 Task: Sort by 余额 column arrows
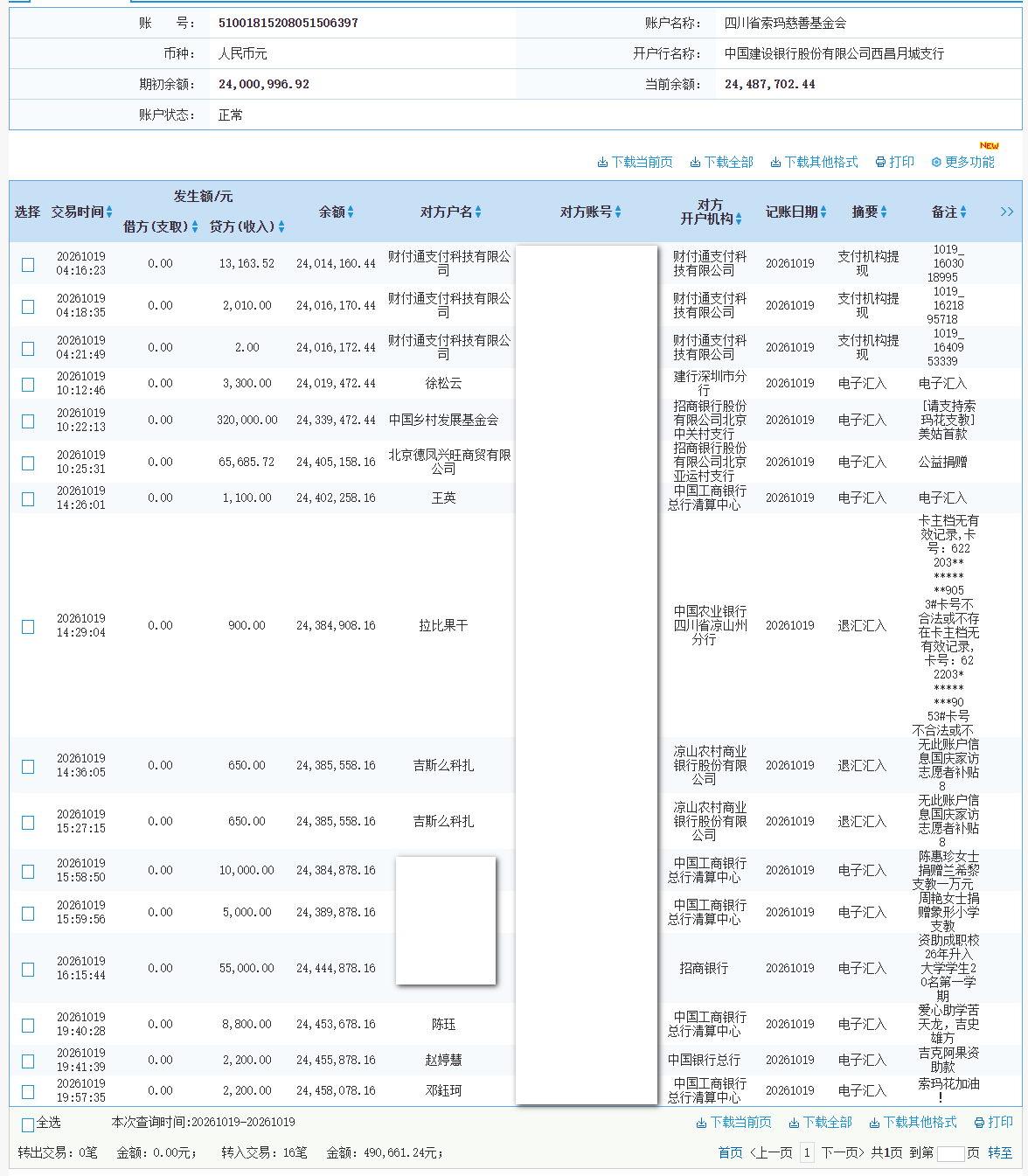tap(351, 212)
